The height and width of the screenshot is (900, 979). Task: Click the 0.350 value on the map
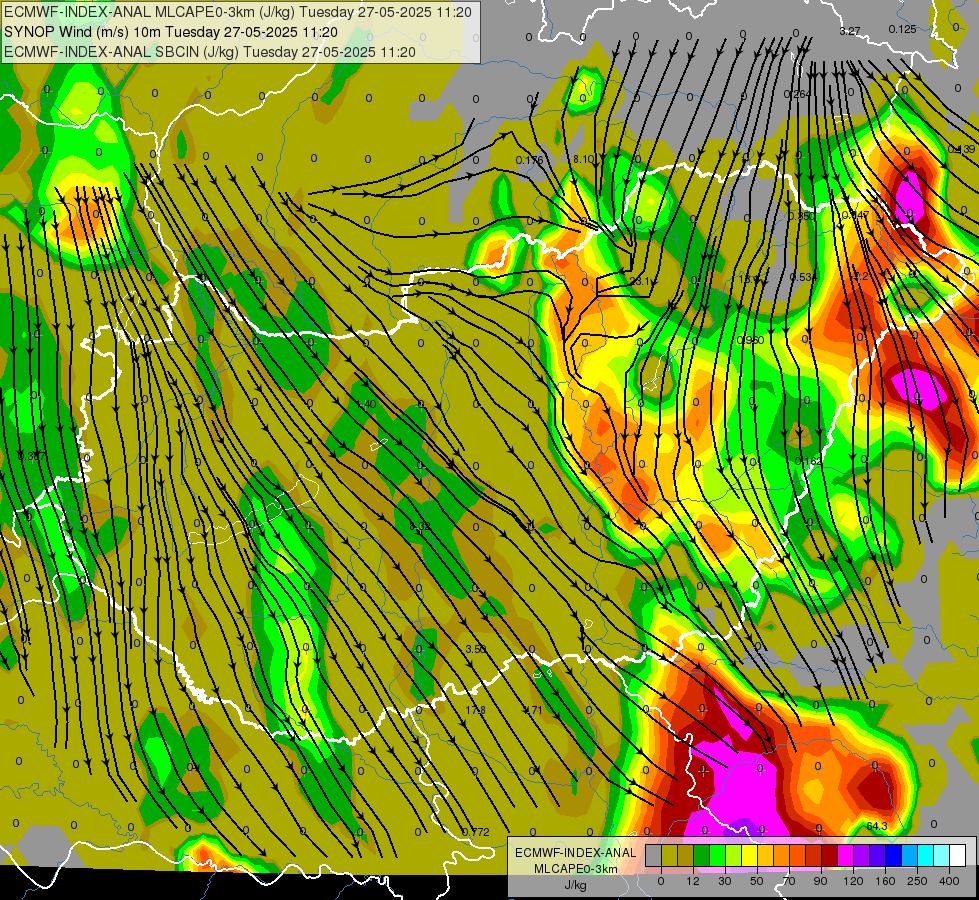801,216
